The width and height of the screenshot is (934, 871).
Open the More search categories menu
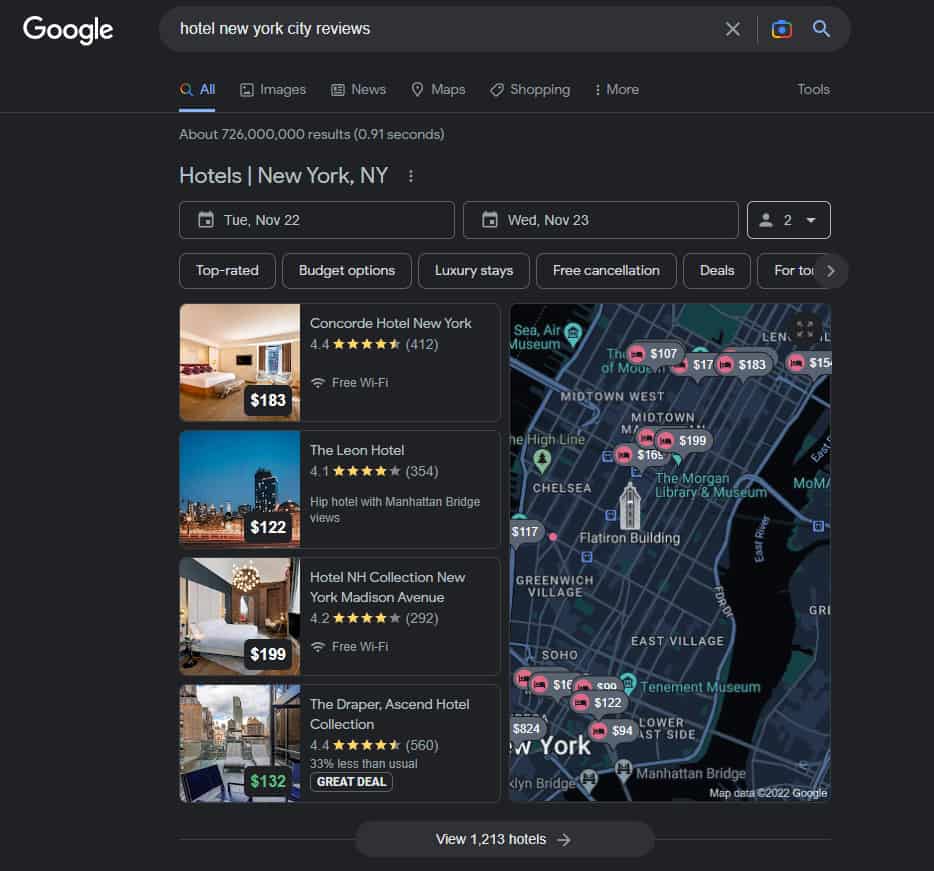[x=615, y=89]
